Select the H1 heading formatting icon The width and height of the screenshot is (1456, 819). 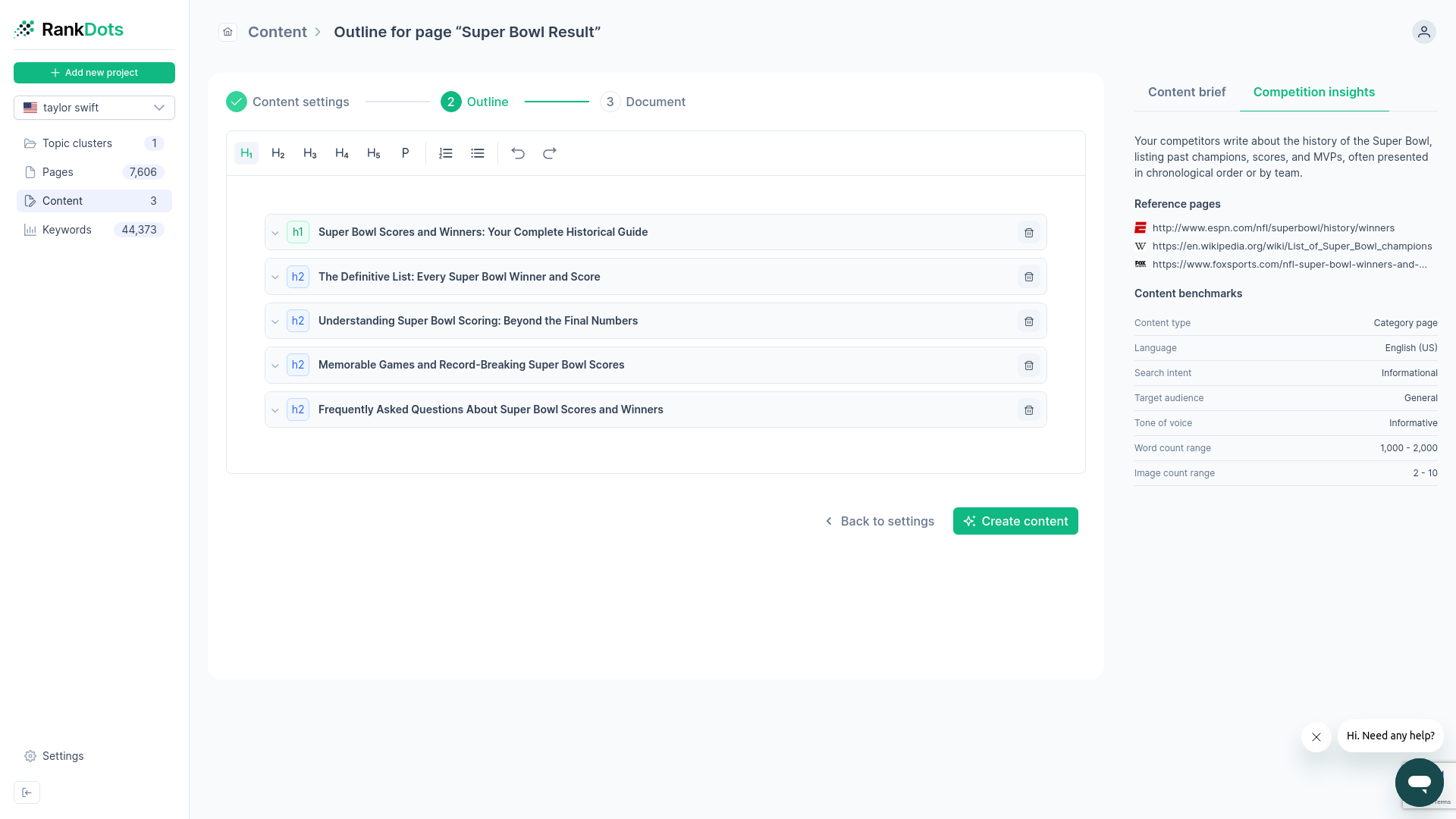click(x=245, y=152)
